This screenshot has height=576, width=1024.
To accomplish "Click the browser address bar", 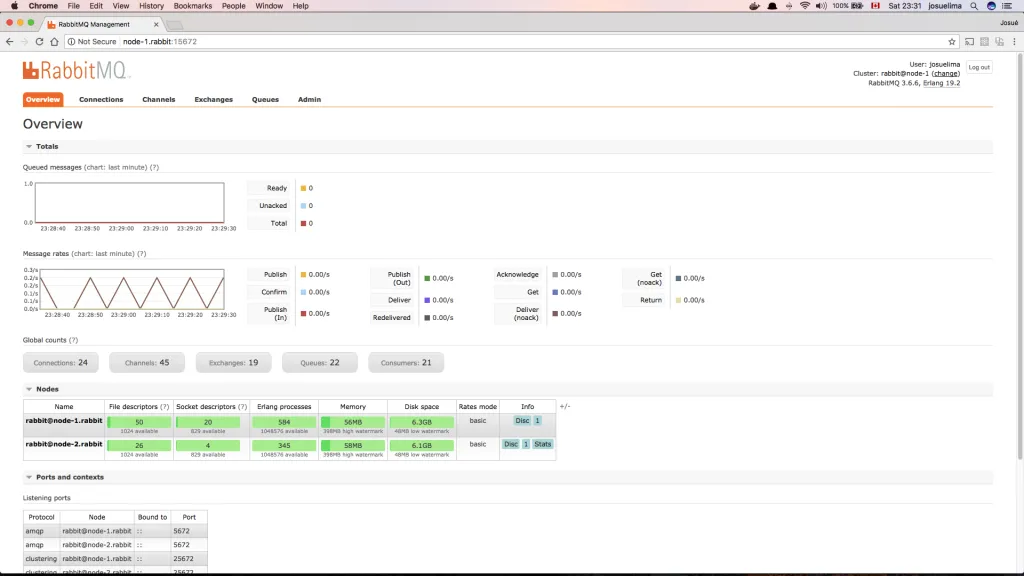I will 500,42.
